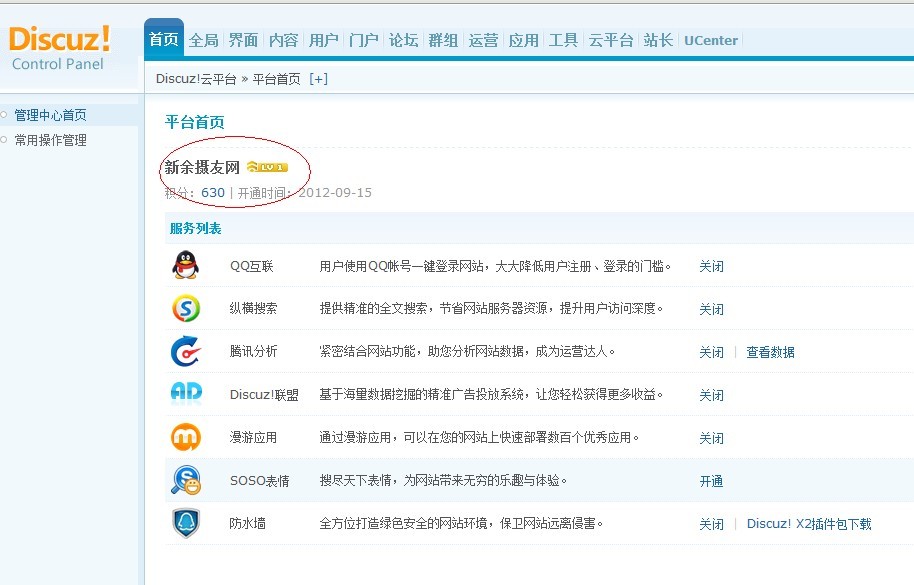This screenshot has width=914, height=585.
Task: Open the 群组 navigation tab
Action: [x=444, y=40]
